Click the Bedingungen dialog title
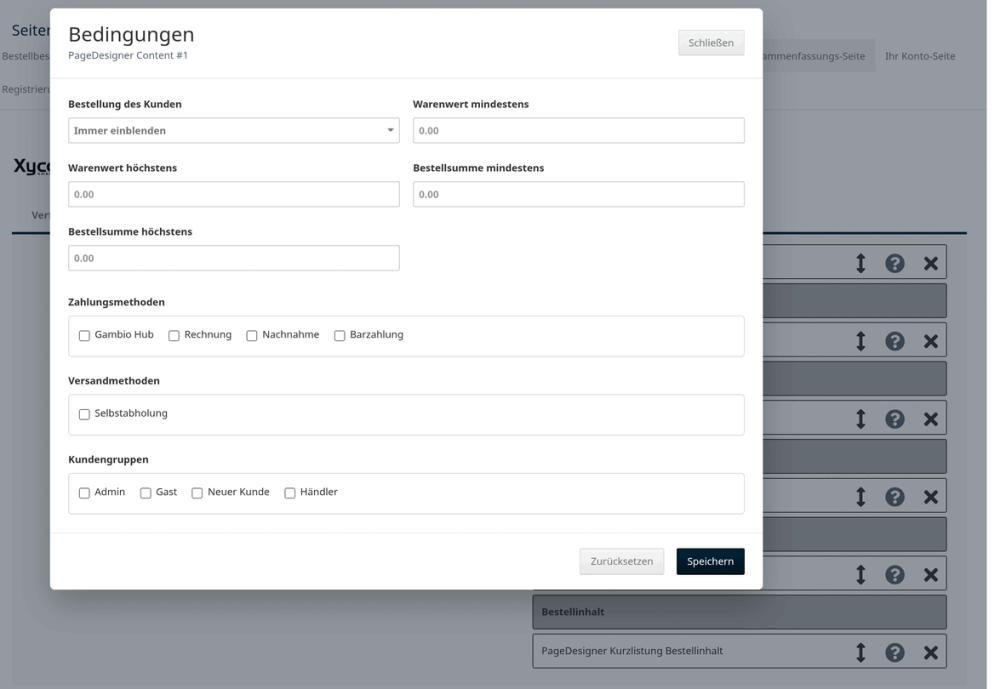This screenshot has width=1000, height=689. (x=131, y=34)
